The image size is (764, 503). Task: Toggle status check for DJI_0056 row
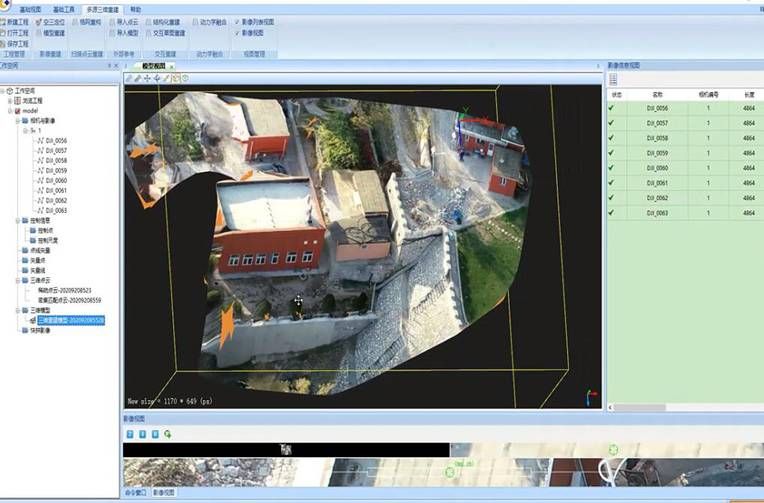coord(611,108)
